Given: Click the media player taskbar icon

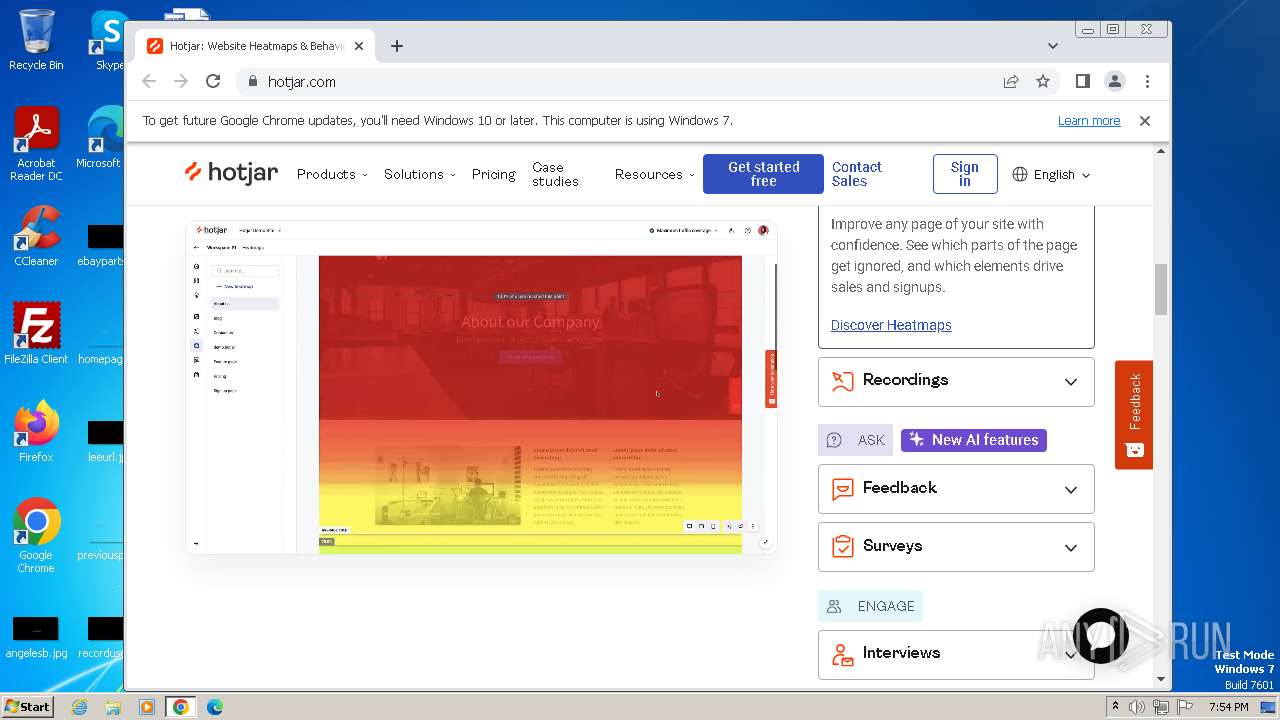Looking at the screenshot, I should click(147, 707).
